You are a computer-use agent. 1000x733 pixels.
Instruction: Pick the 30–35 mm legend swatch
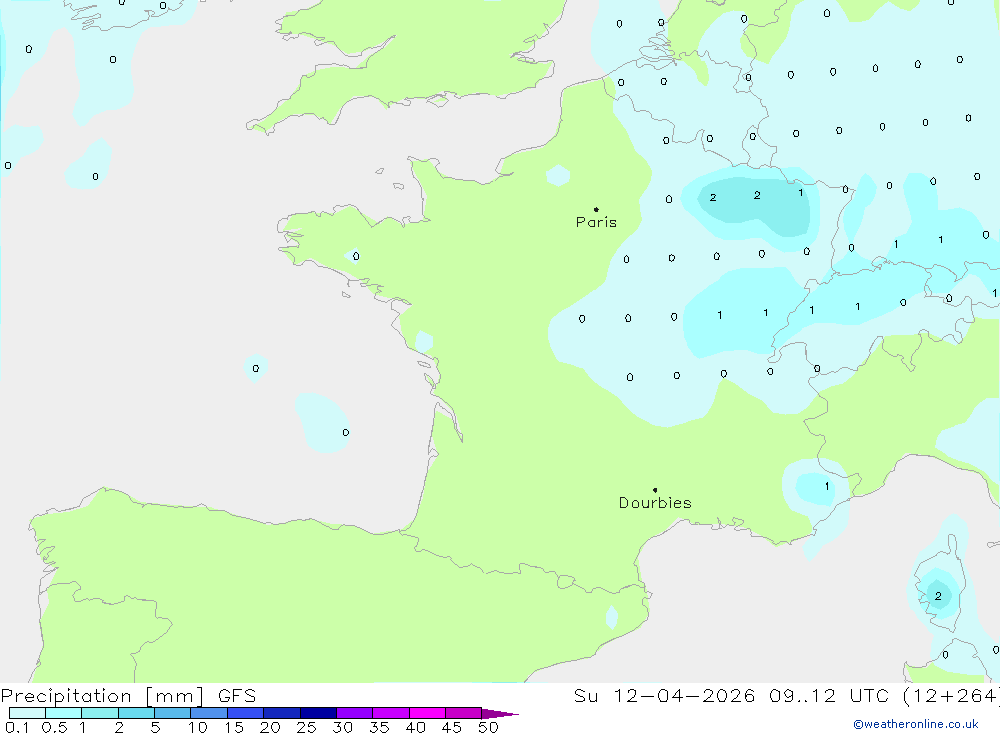pos(355,713)
